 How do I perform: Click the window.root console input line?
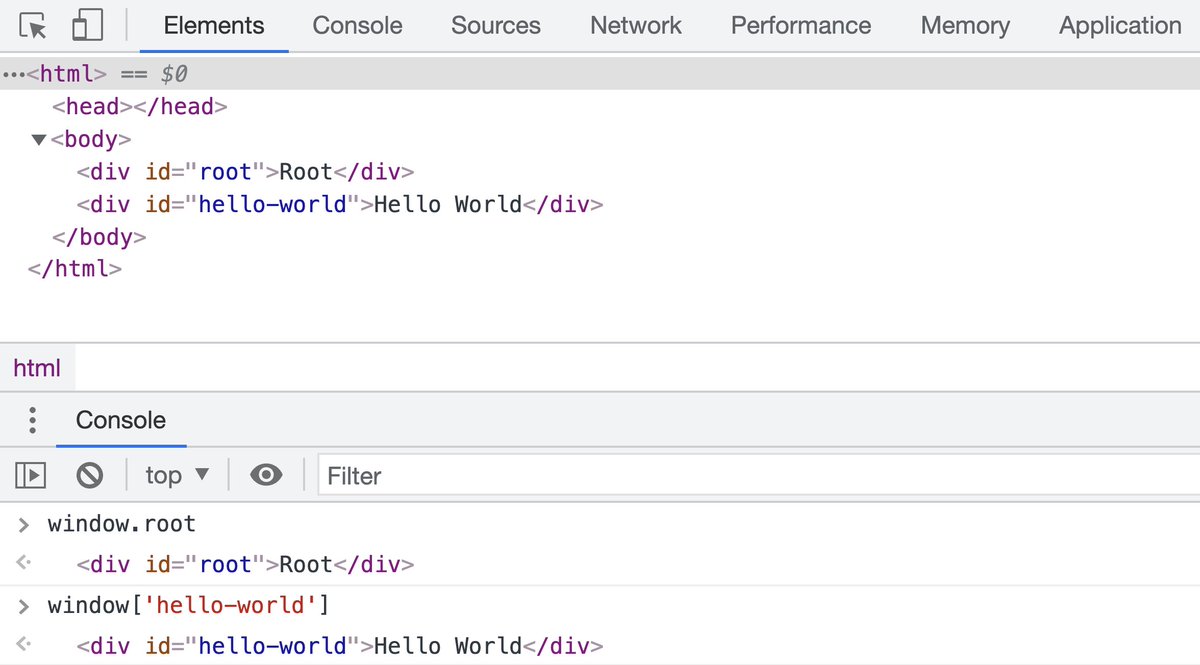(x=122, y=524)
